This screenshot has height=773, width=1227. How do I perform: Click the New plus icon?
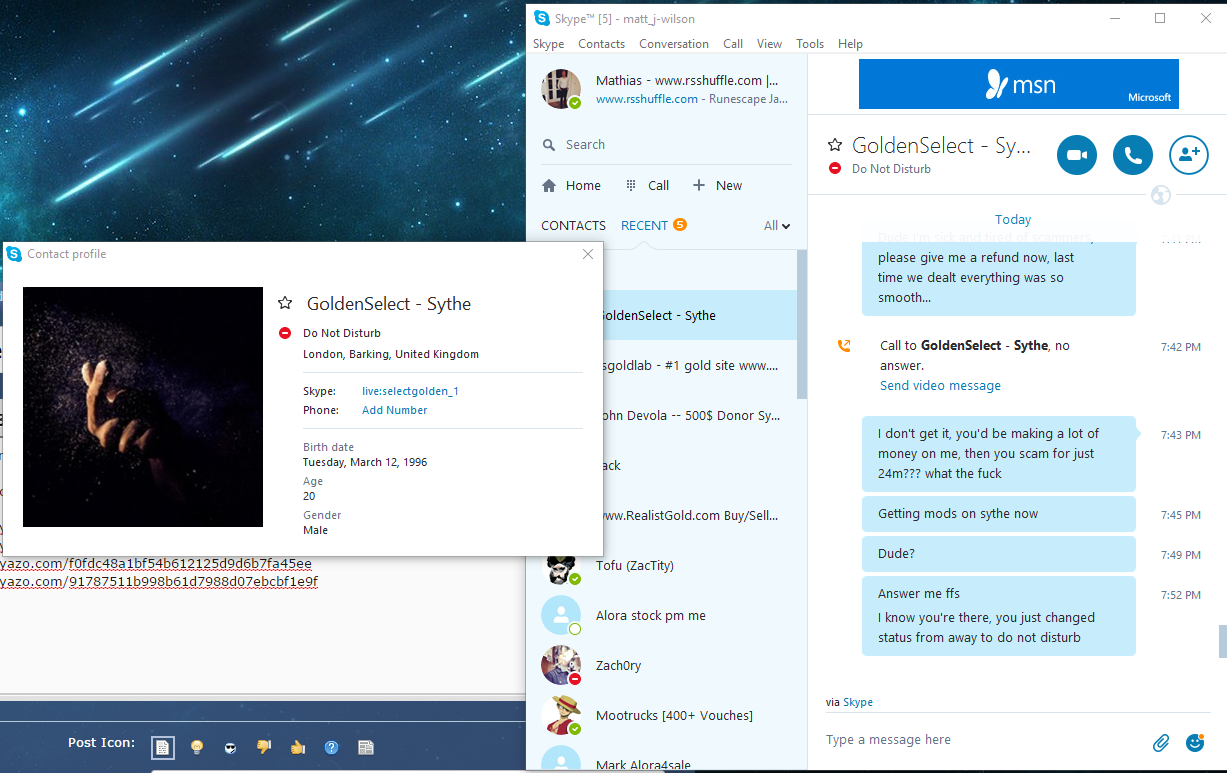699,185
